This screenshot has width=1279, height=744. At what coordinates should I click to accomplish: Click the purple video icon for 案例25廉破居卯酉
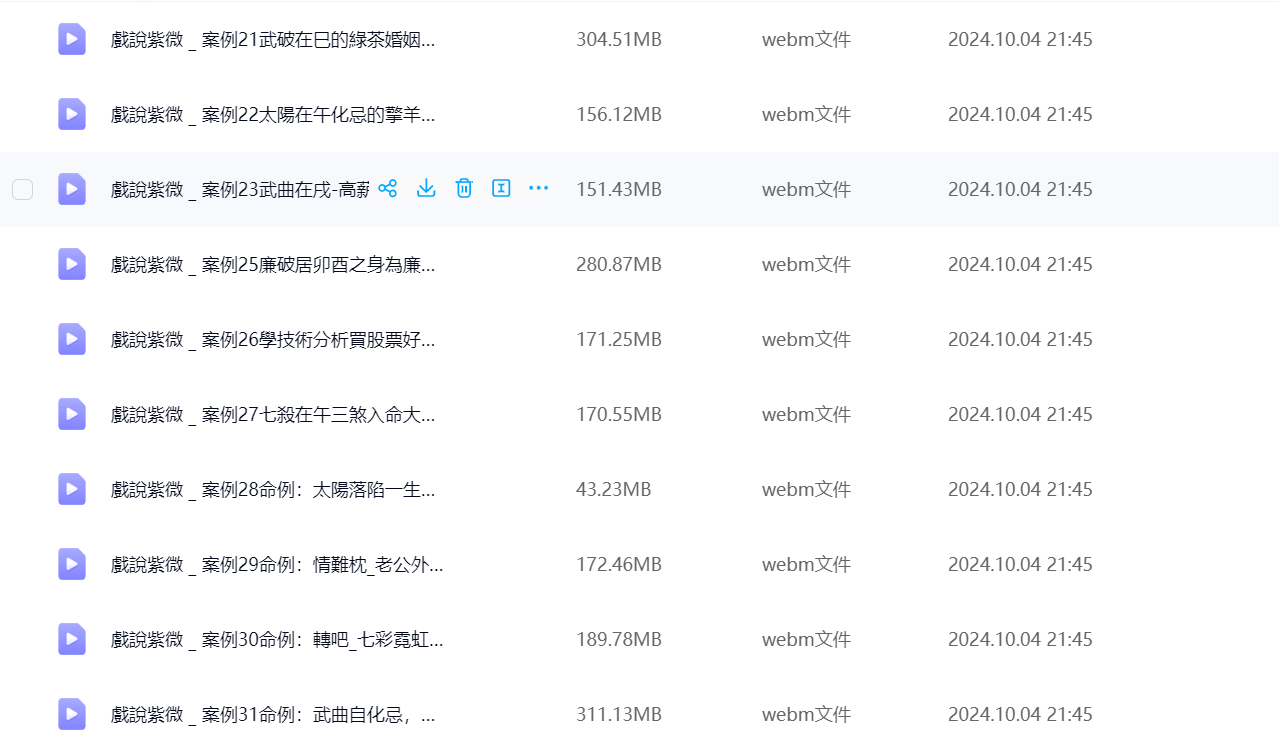[x=71, y=264]
